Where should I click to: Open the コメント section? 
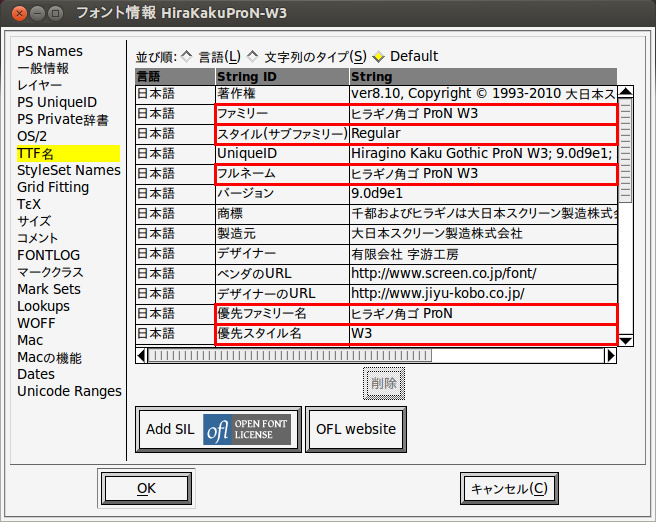coord(38,238)
